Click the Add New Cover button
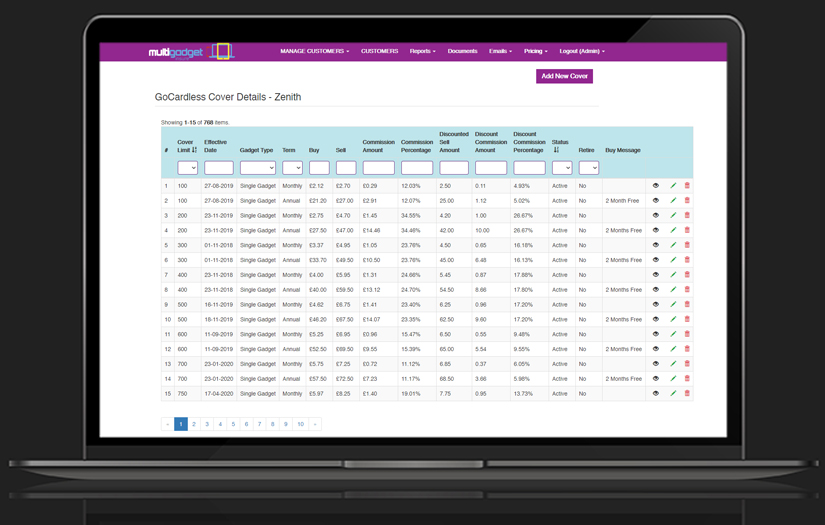This screenshot has width=825, height=525. click(x=565, y=76)
